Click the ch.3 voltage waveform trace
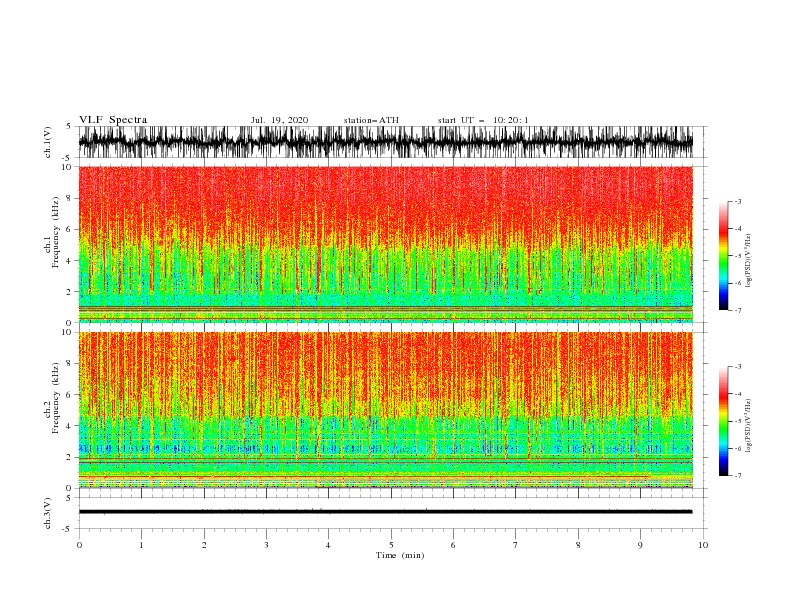This screenshot has width=792, height=612. click(385, 512)
